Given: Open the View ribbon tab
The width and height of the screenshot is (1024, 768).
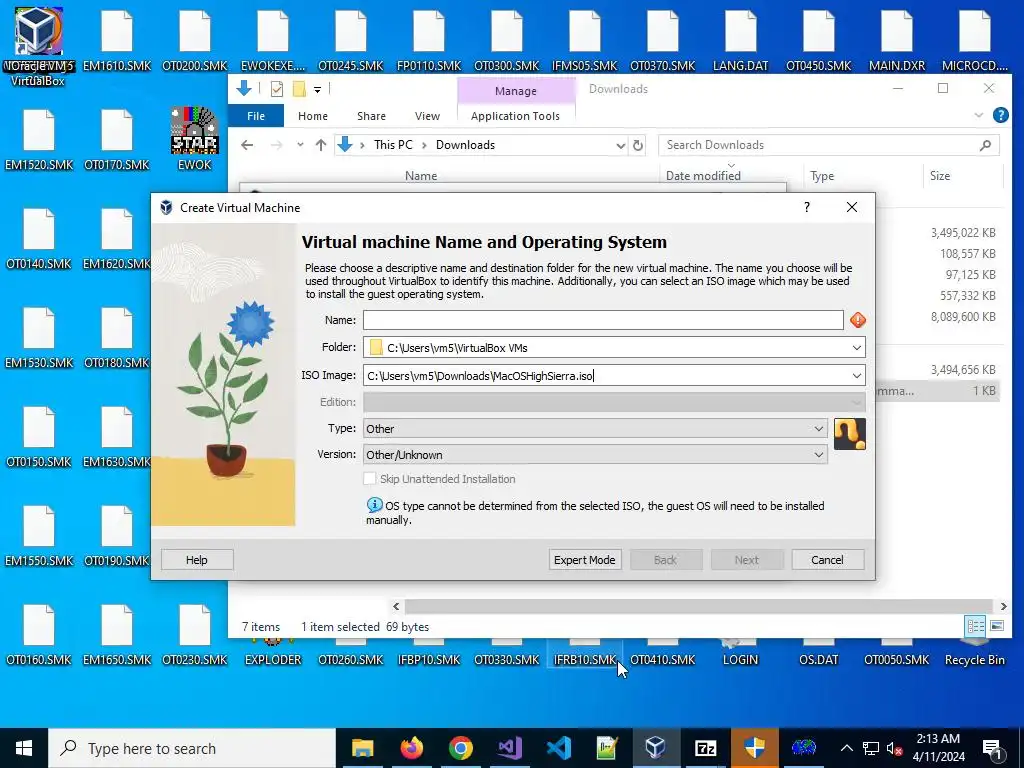Looking at the screenshot, I should 427,116.
